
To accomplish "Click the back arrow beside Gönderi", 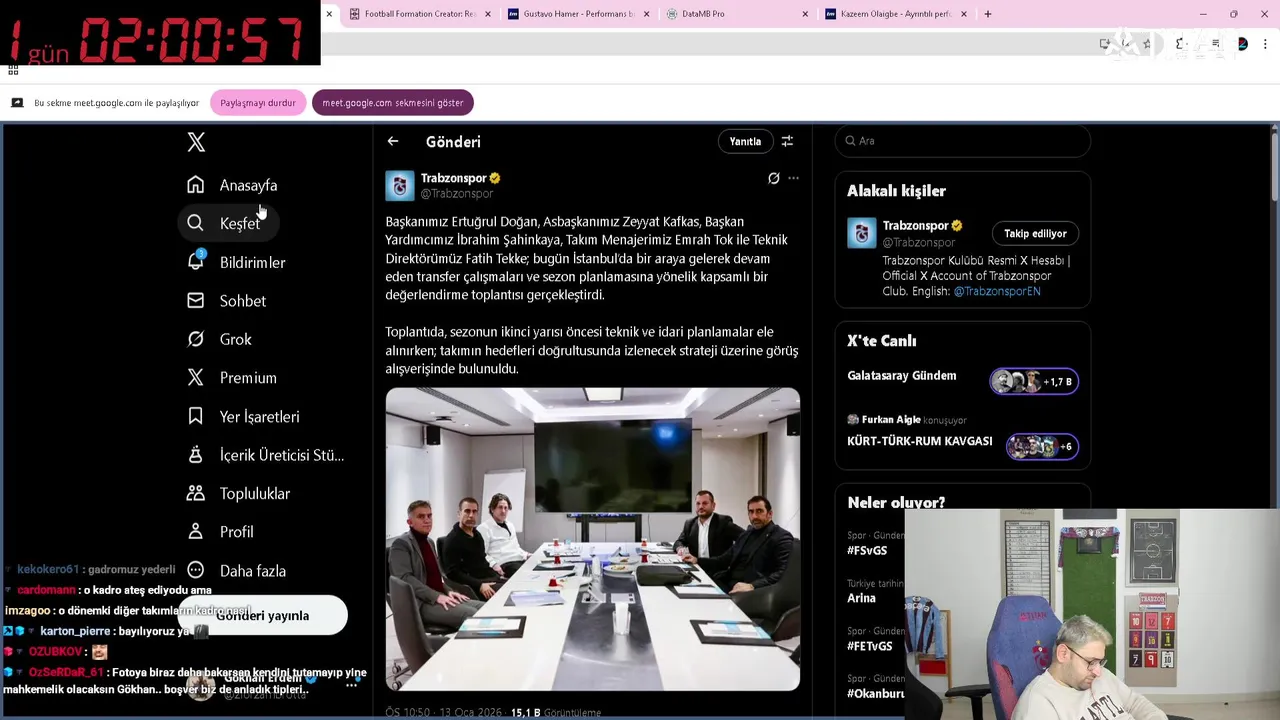I will 393,142.
